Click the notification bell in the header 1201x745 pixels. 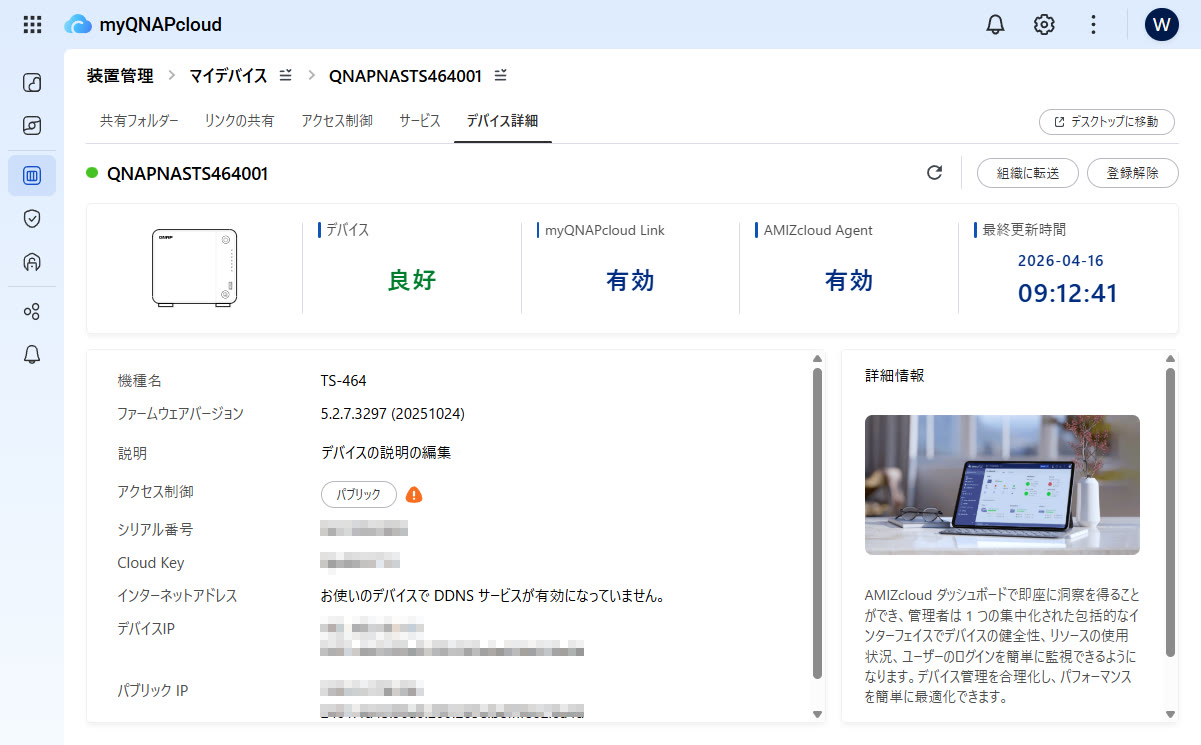click(x=995, y=25)
